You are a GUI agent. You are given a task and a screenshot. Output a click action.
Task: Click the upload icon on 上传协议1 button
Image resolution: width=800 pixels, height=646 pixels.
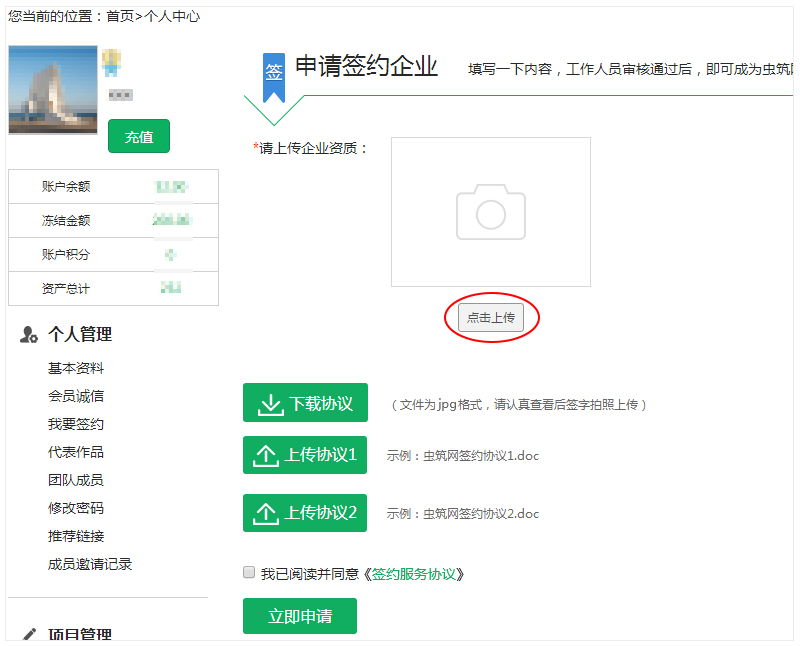tap(268, 455)
